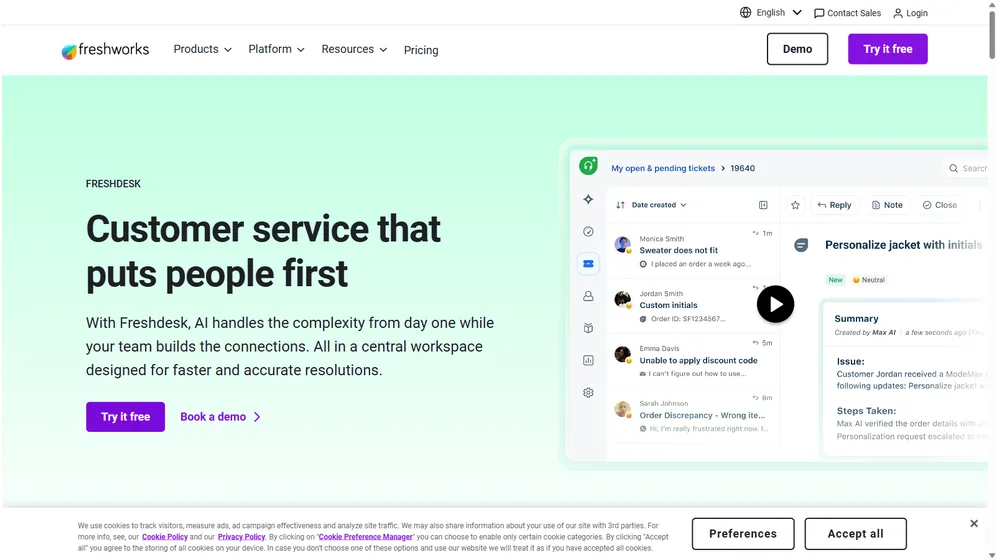Click the highlighted ticket icon in the preview sidebar
The image size is (1000, 560).
(588, 264)
